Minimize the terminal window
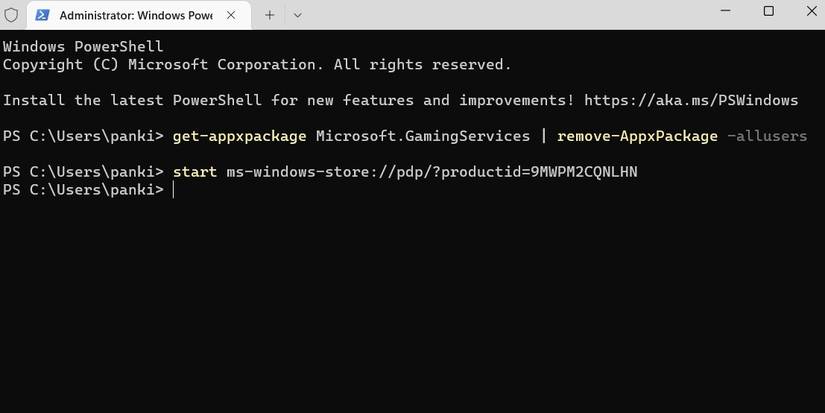Image resolution: width=825 pixels, height=413 pixels. (x=723, y=12)
